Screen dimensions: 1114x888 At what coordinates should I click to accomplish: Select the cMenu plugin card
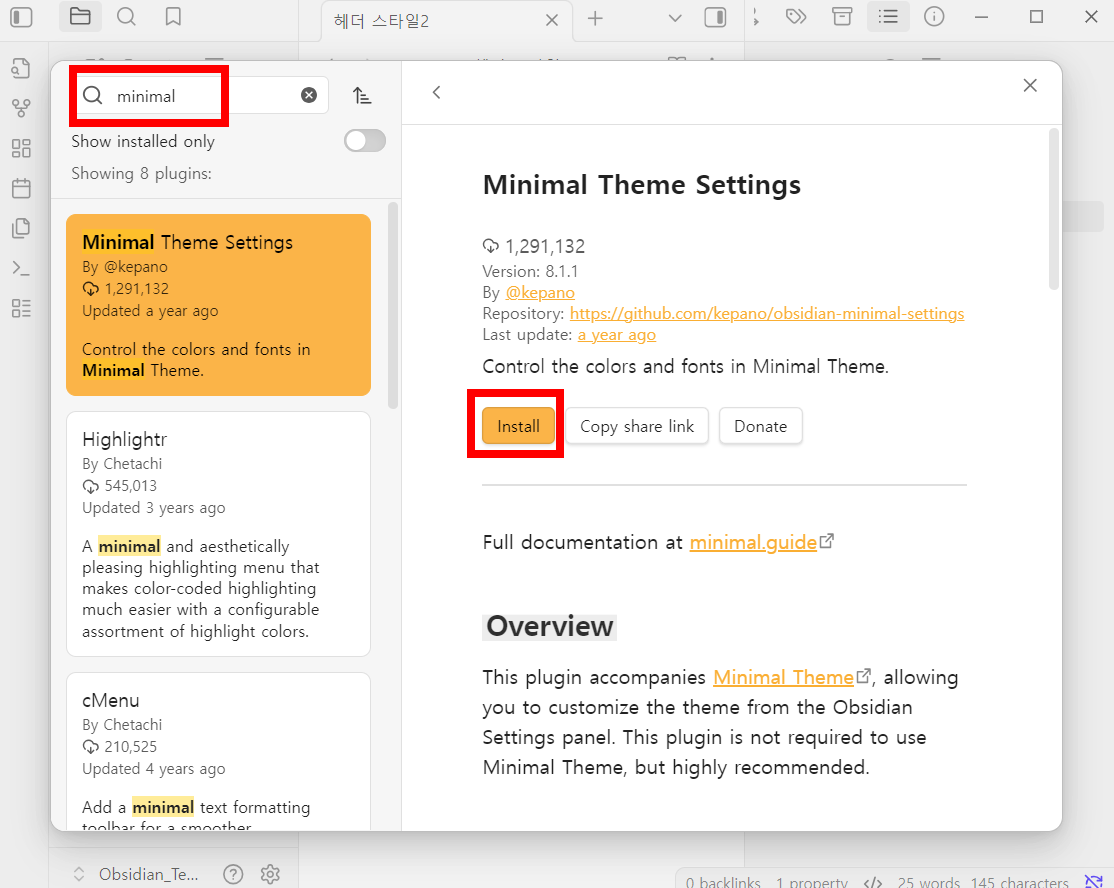coord(218,752)
